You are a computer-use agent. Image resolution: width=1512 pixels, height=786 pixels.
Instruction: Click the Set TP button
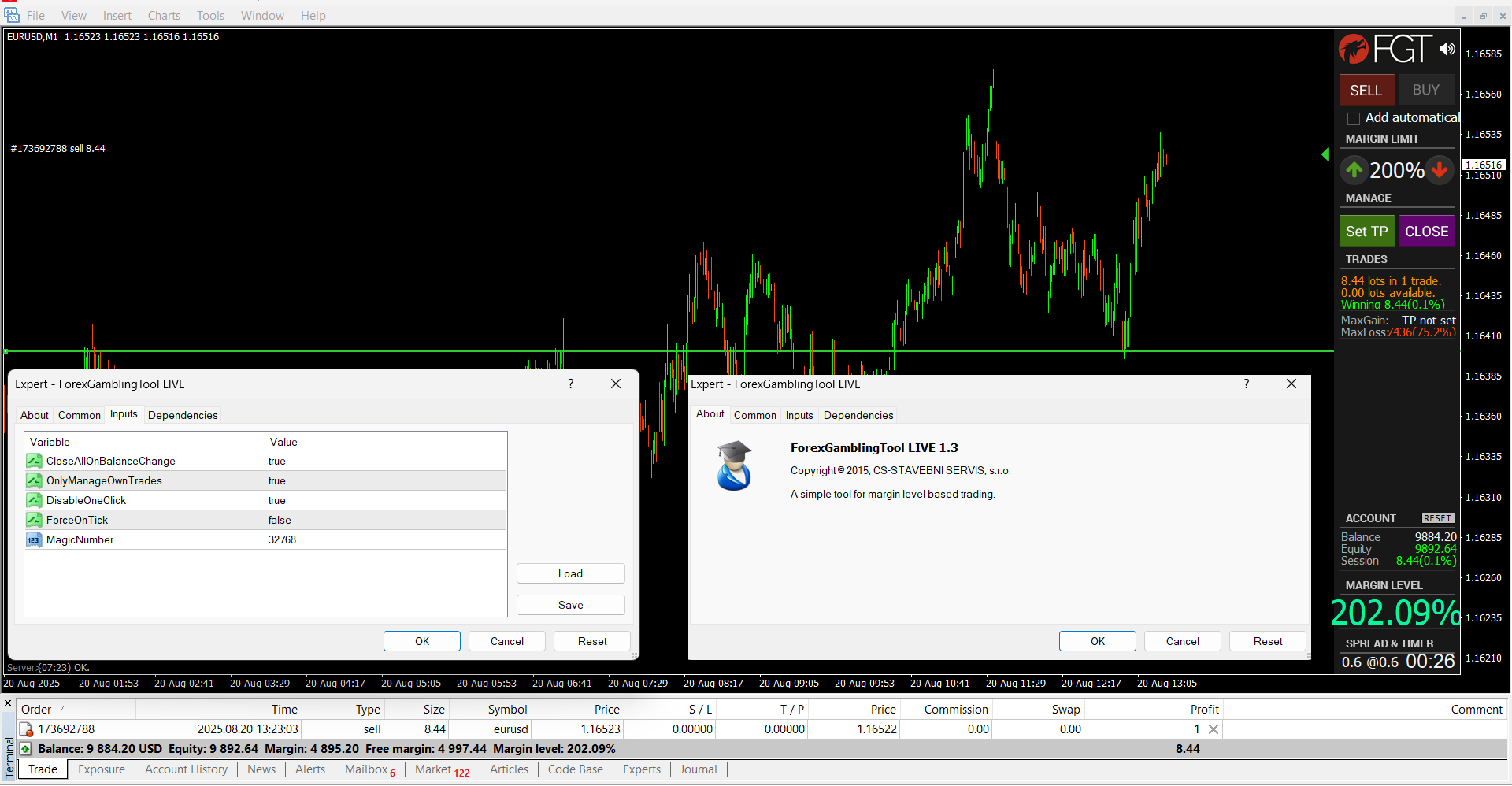tap(1366, 232)
